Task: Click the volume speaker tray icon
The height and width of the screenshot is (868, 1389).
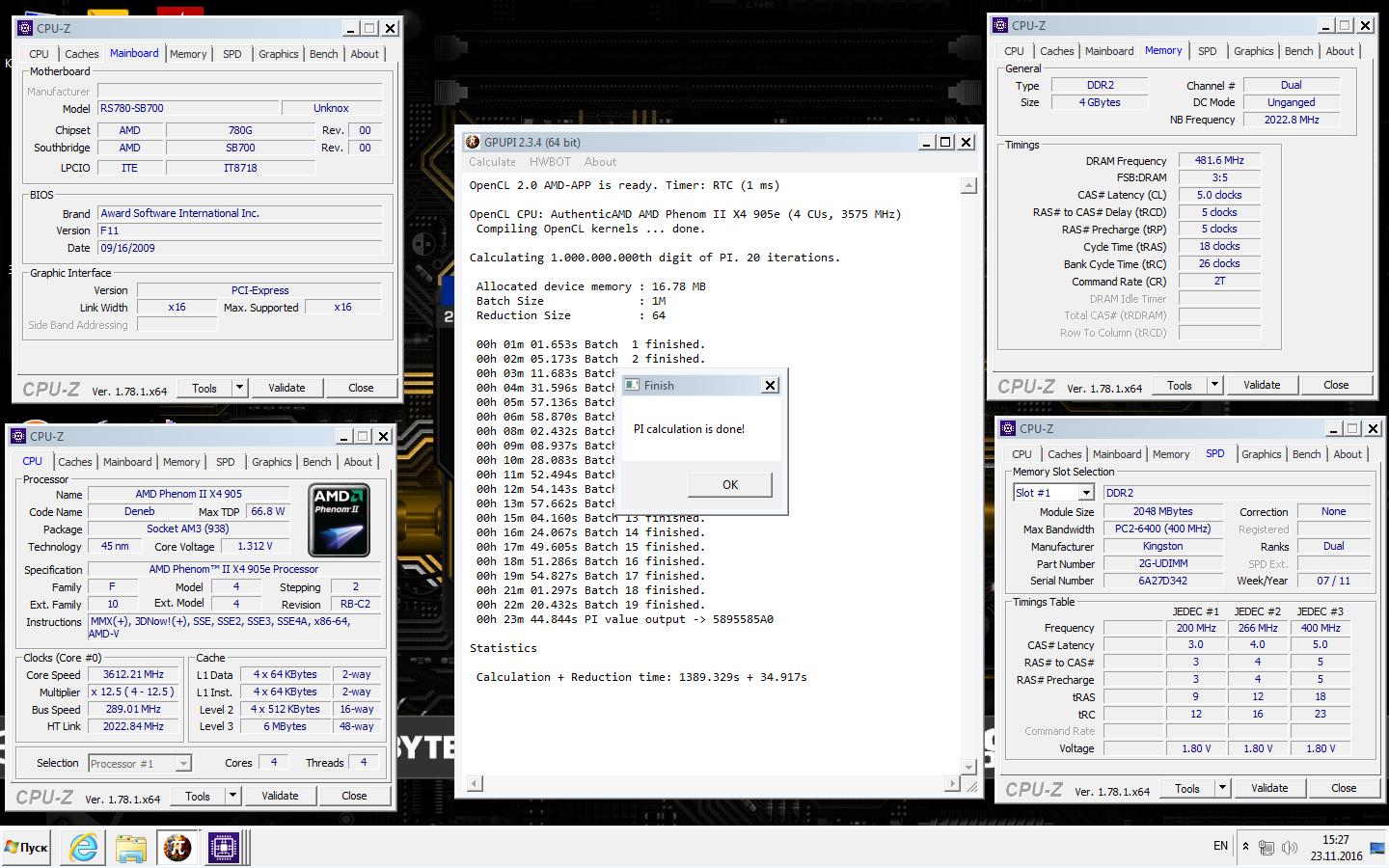Action: pyautogui.click(x=1290, y=848)
